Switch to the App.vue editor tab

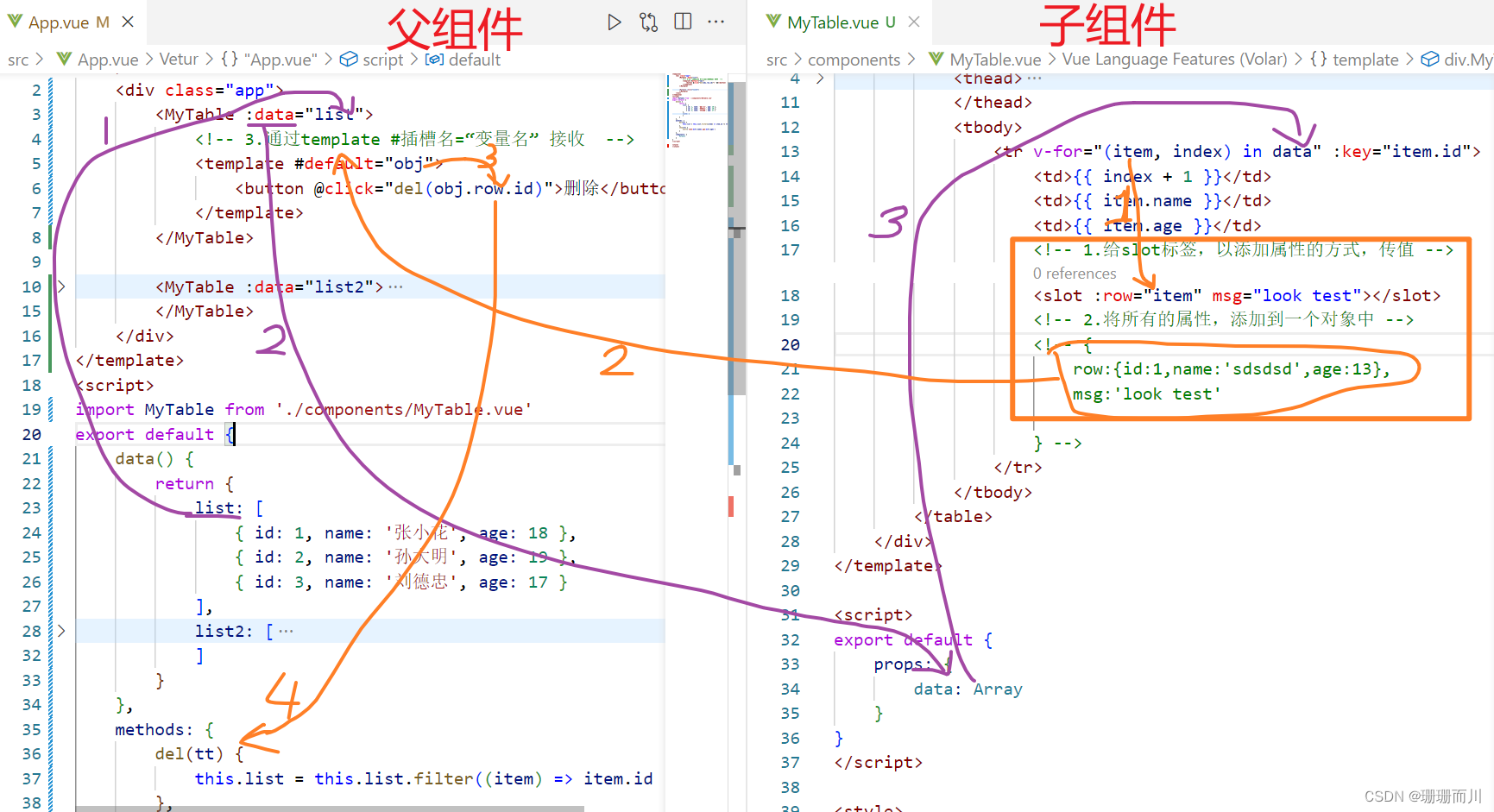coord(72,22)
